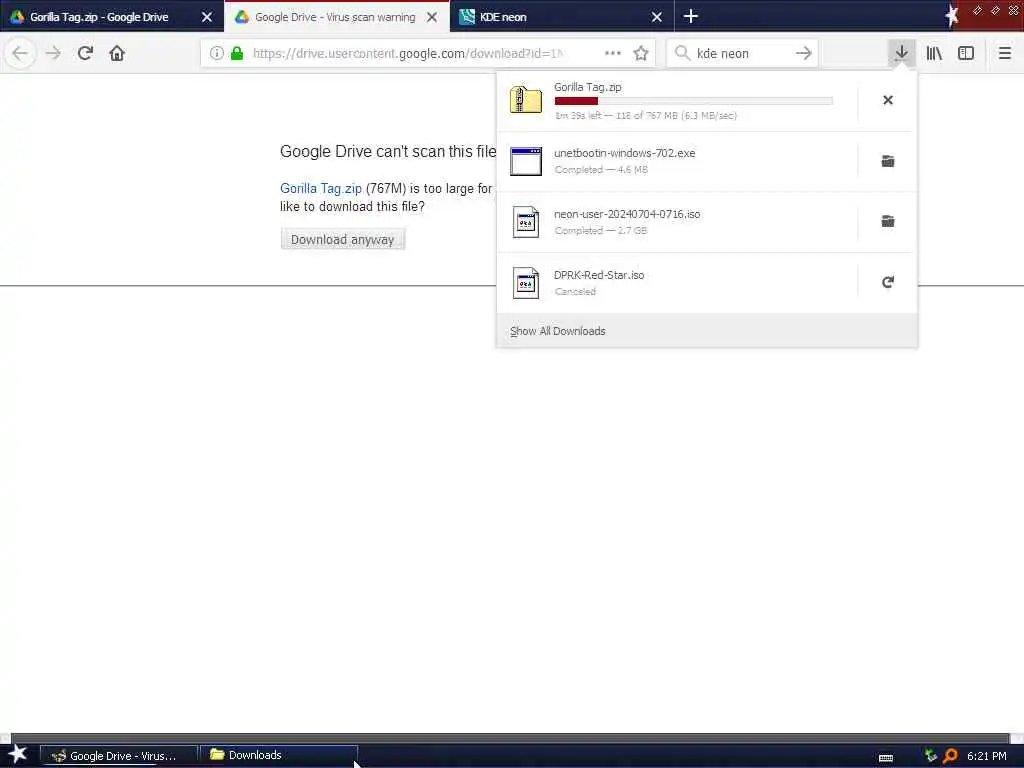Cancel the Gorilla Tag.zip download

click(x=888, y=100)
